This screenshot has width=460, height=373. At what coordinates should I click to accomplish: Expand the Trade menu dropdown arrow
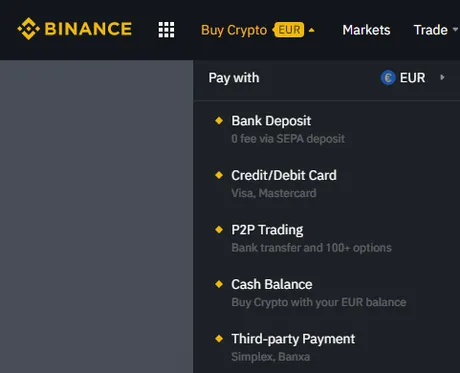coord(455,30)
